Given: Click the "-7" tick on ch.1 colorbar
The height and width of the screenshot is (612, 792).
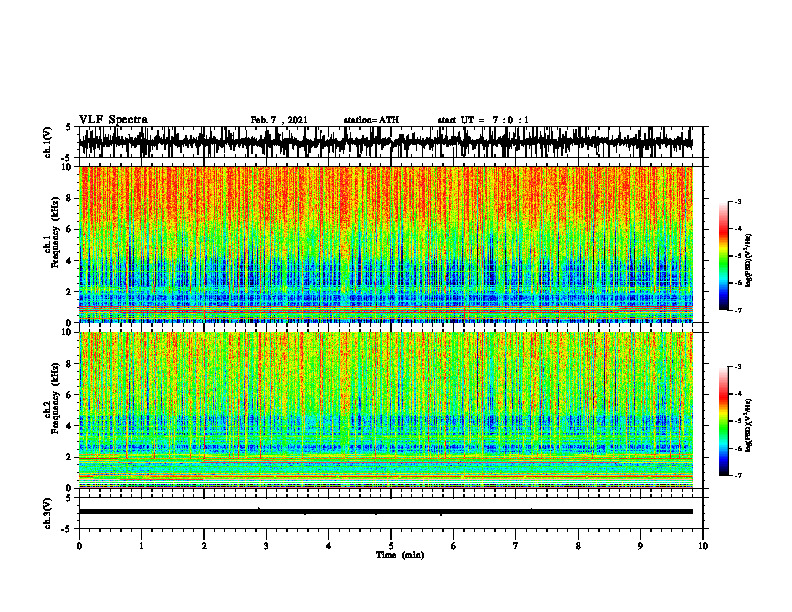Looking at the screenshot, I should tap(738, 310).
